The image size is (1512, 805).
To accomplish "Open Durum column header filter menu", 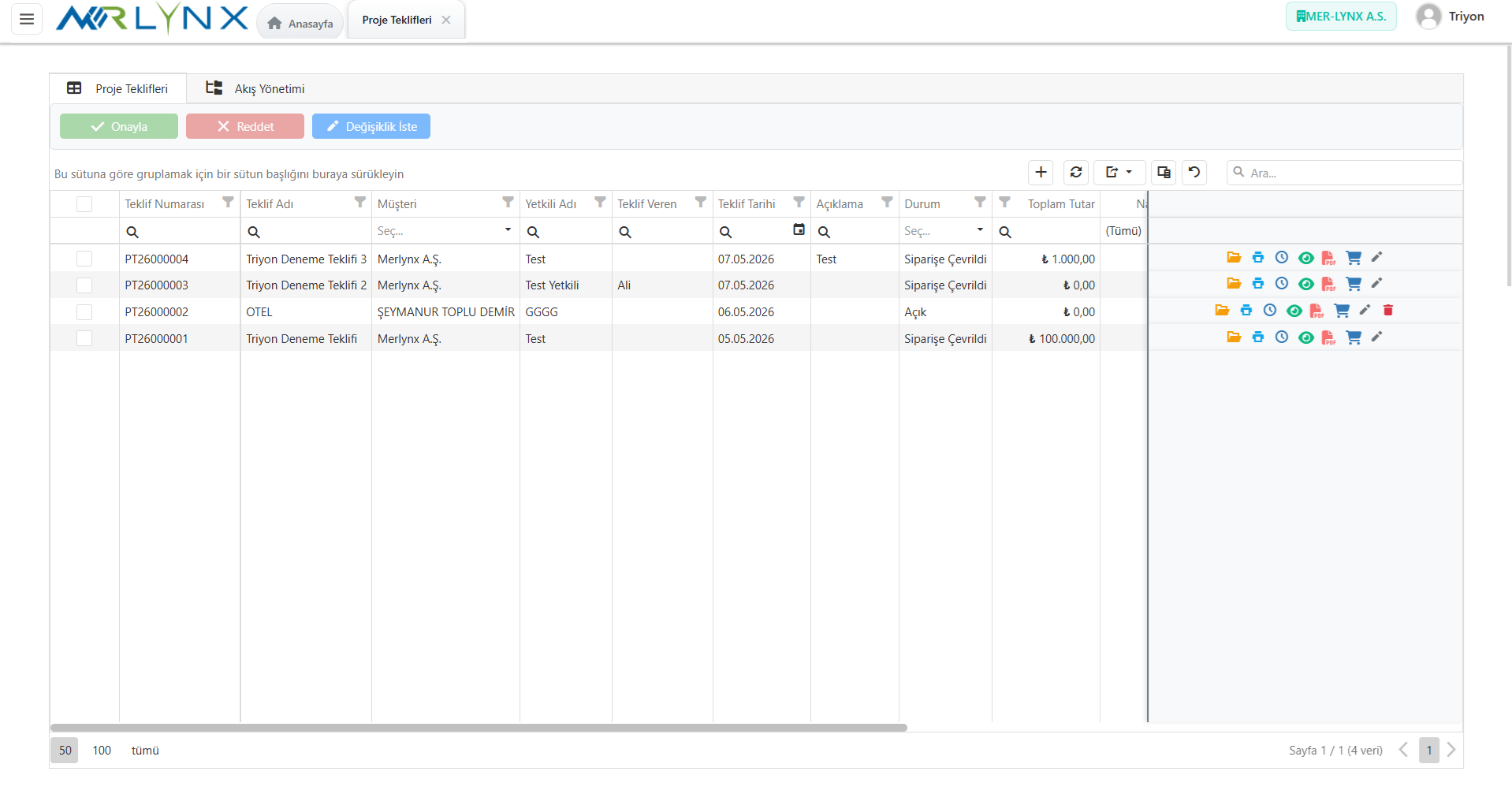I will (980, 203).
